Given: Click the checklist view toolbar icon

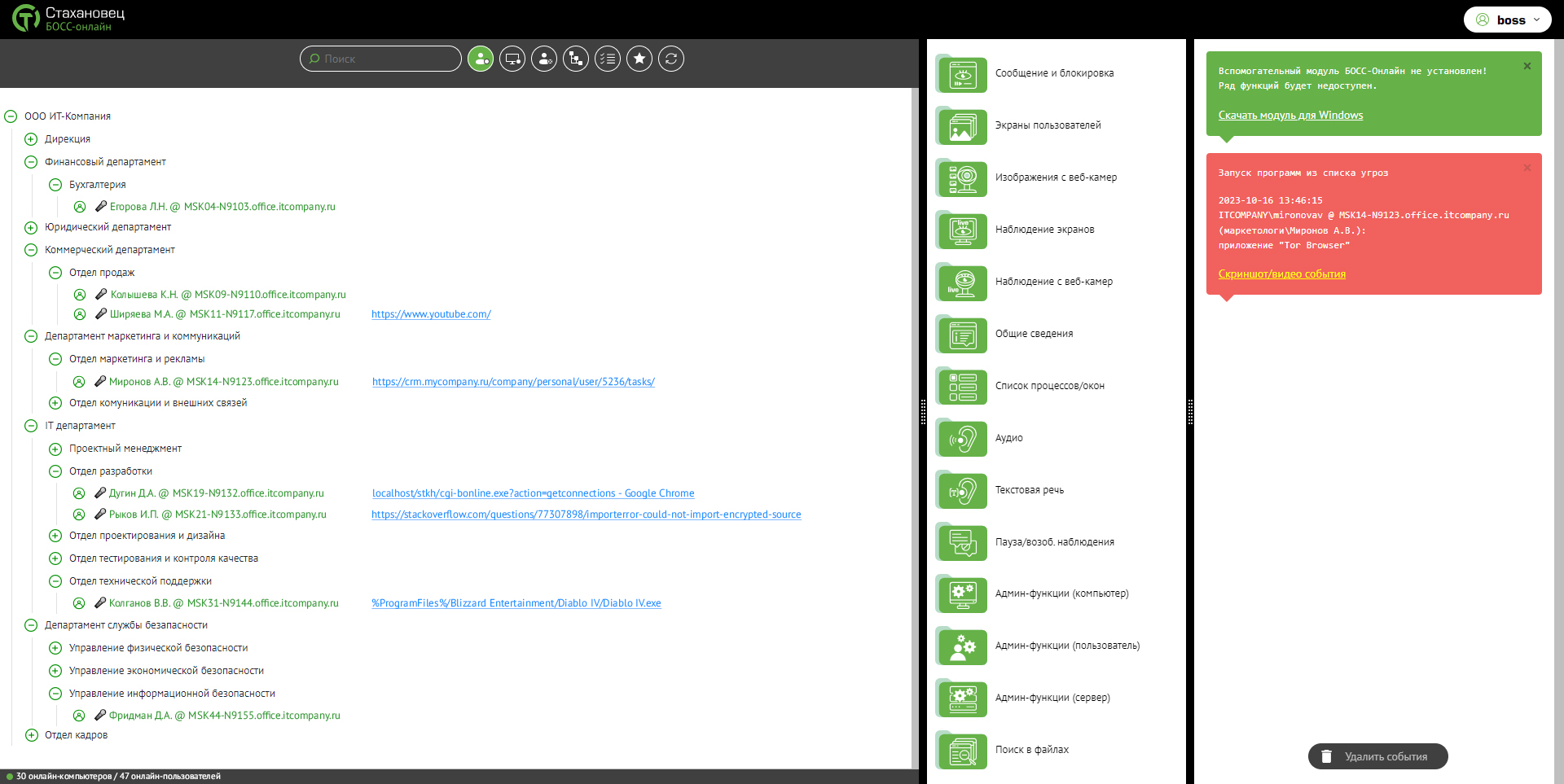Looking at the screenshot, I should pos(608,59).
